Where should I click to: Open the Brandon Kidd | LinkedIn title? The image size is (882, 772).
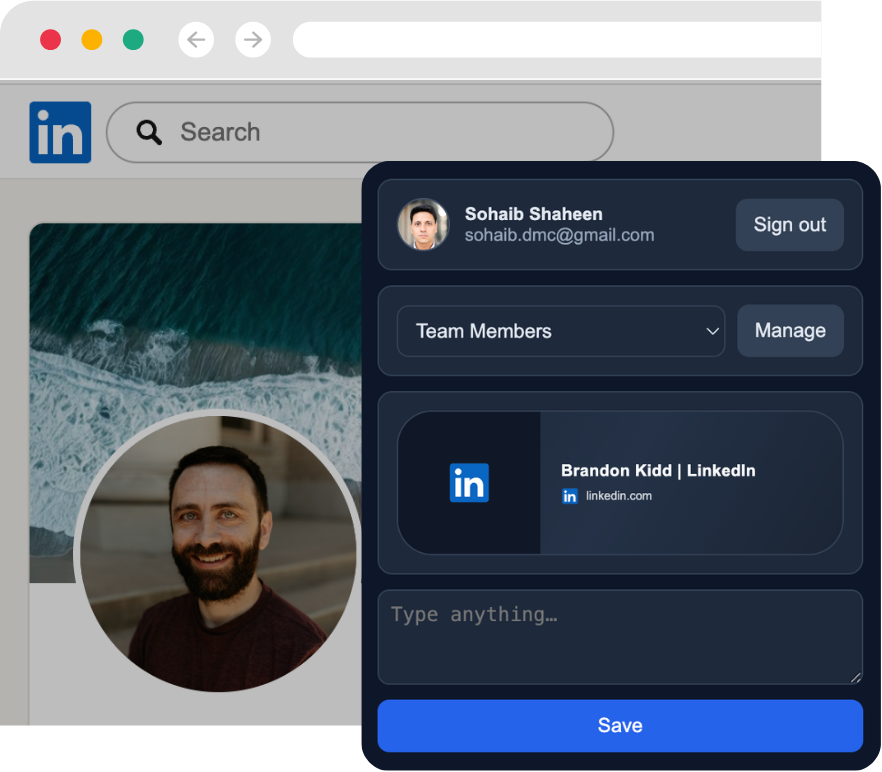[658, 470]
